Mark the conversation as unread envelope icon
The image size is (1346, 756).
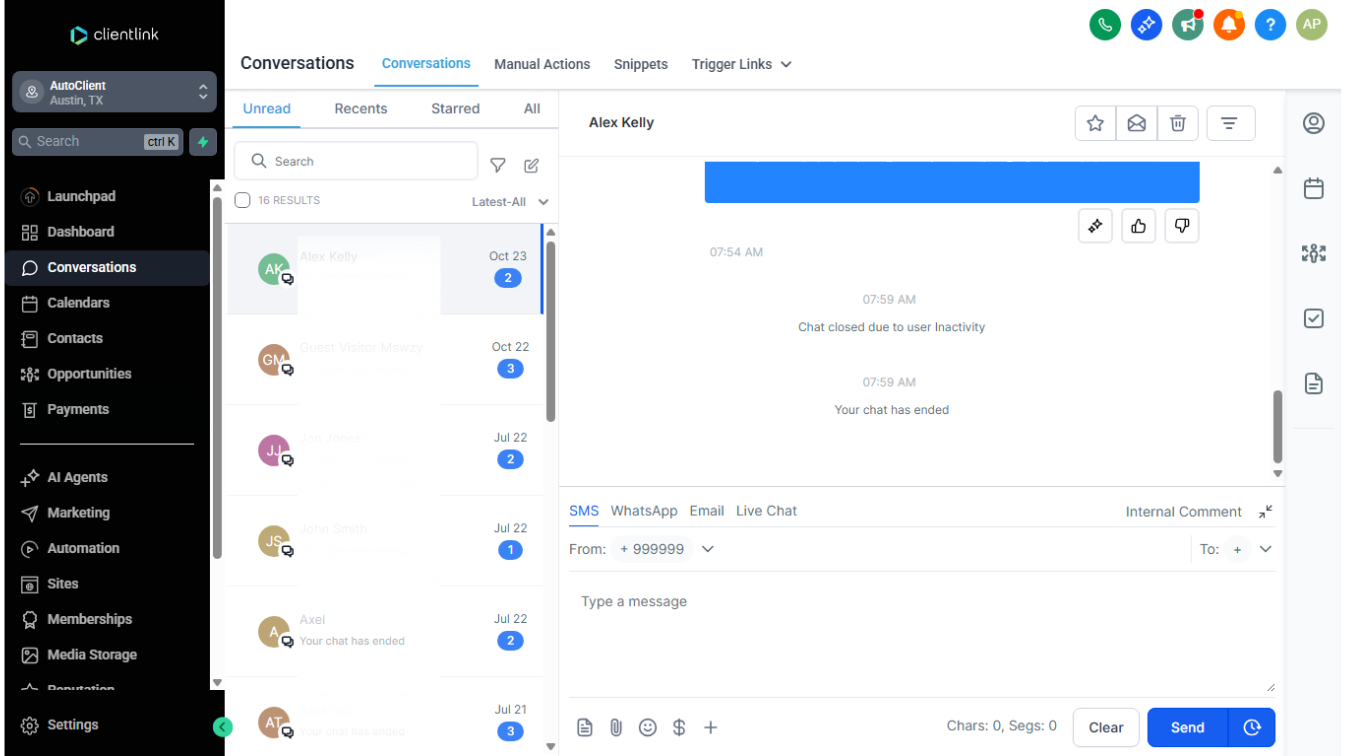(1136, 123)
